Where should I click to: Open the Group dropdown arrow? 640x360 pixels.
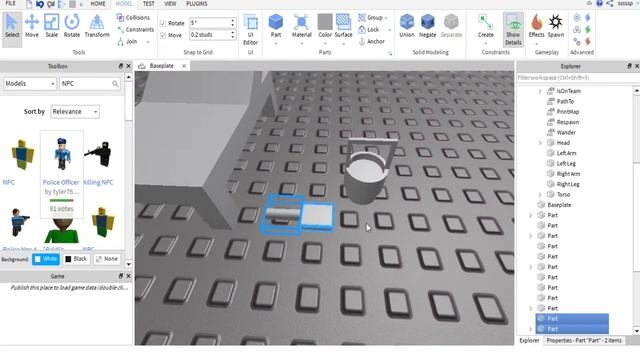coord(386,18)
